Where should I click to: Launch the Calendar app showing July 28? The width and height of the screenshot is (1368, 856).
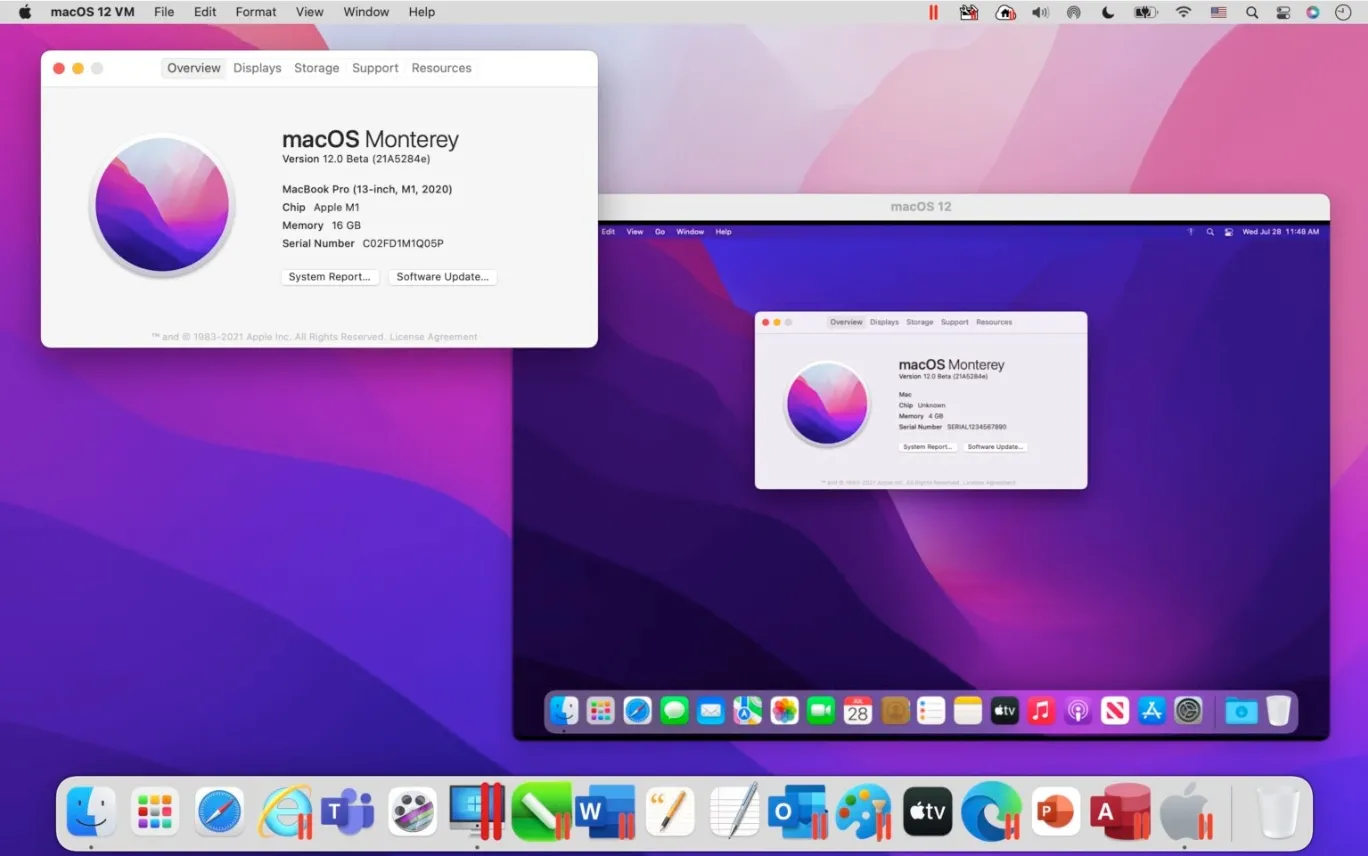click(x=856, y=710)
